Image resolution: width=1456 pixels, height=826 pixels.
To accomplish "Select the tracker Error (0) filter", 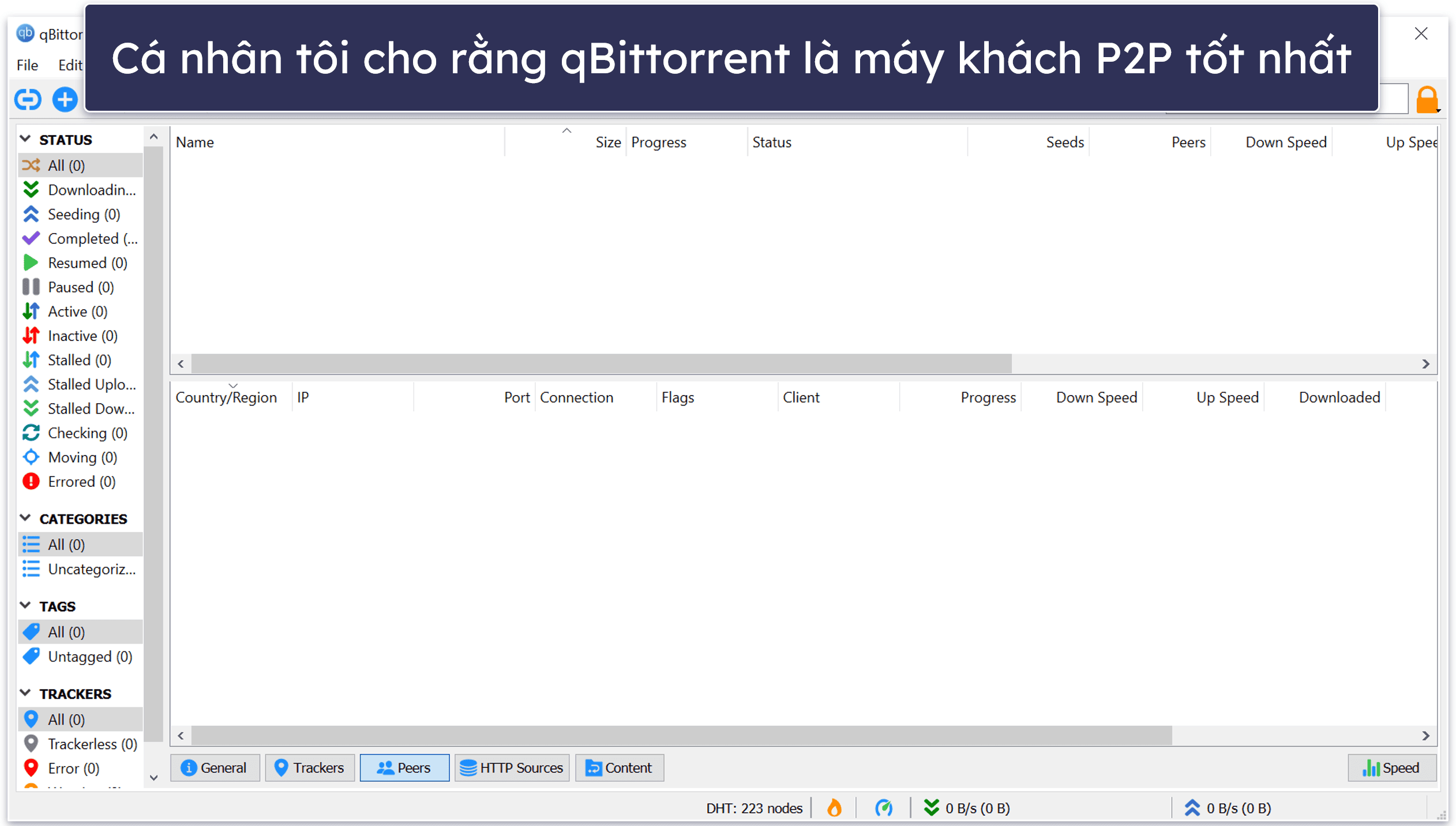I will [x=81, y=768].
